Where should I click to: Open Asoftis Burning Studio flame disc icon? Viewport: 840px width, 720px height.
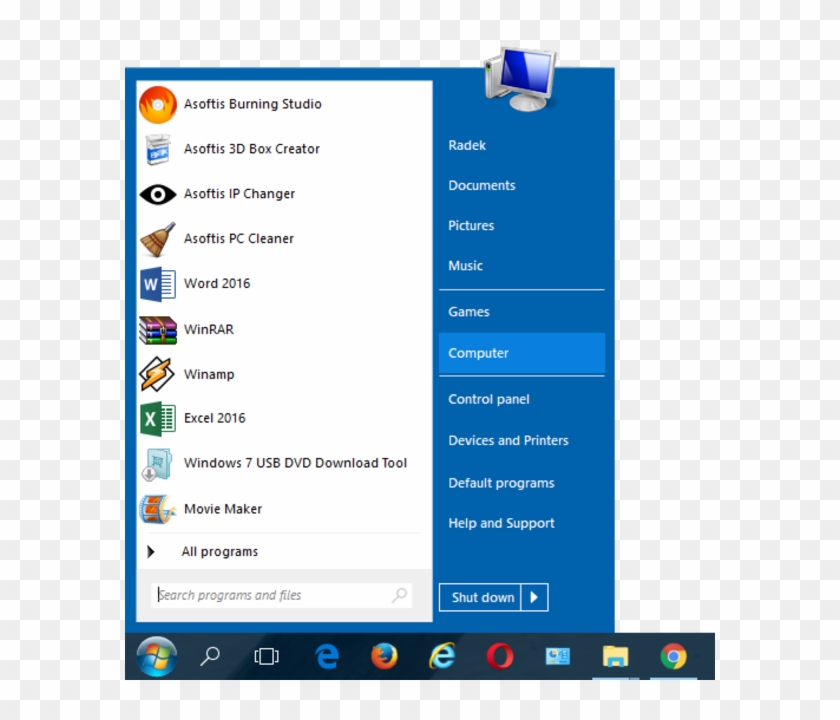point(158,104)
